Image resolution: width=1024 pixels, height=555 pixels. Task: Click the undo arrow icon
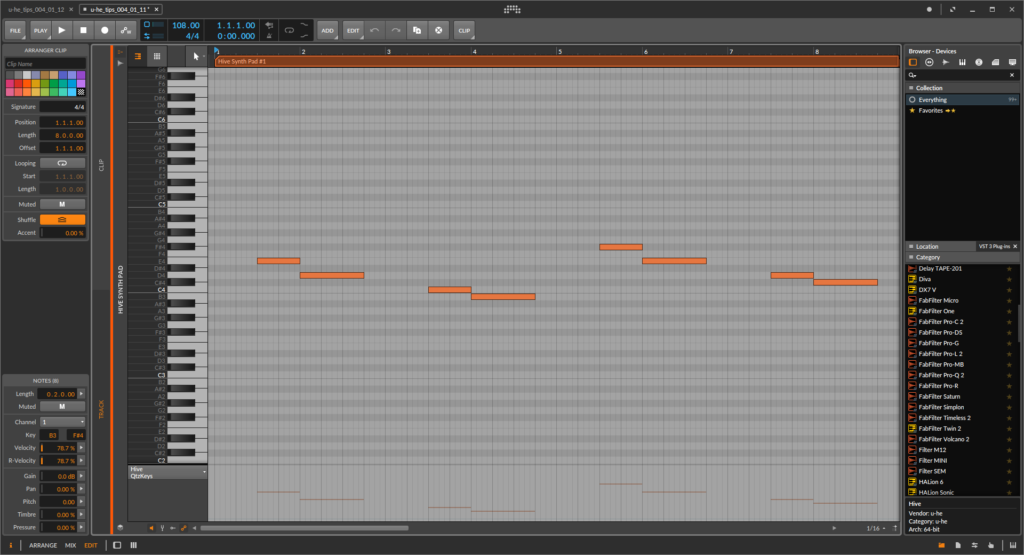coord(374,30)
